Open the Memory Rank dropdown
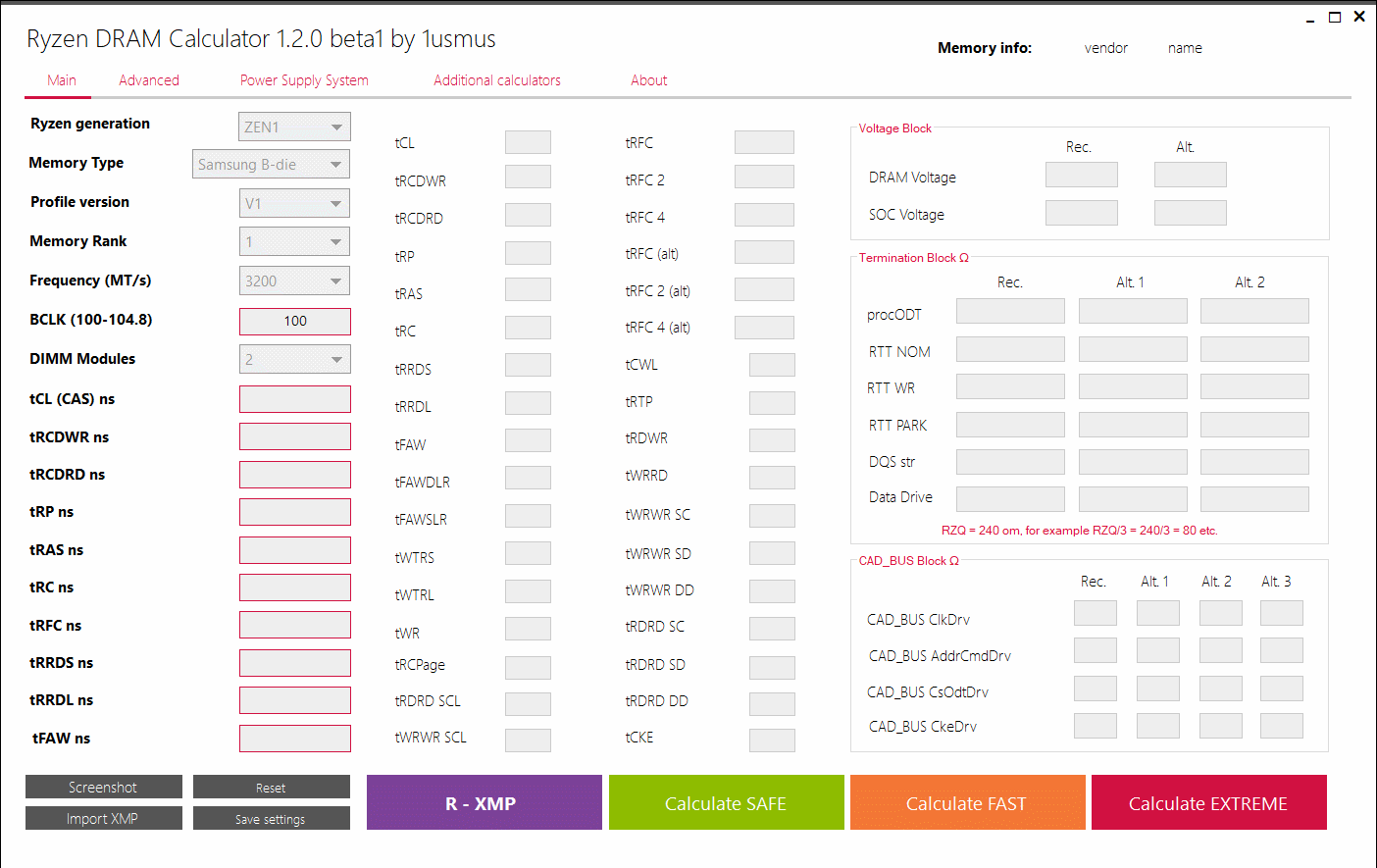This screenshot has height=868, width=1377. tap(295, 241)
